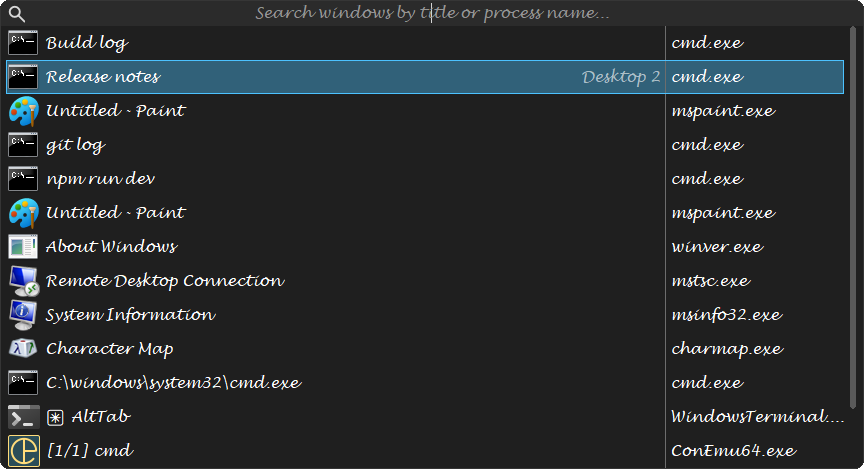Click the magnifier search icon
This screenshot has height=469, width=864.
17,14
